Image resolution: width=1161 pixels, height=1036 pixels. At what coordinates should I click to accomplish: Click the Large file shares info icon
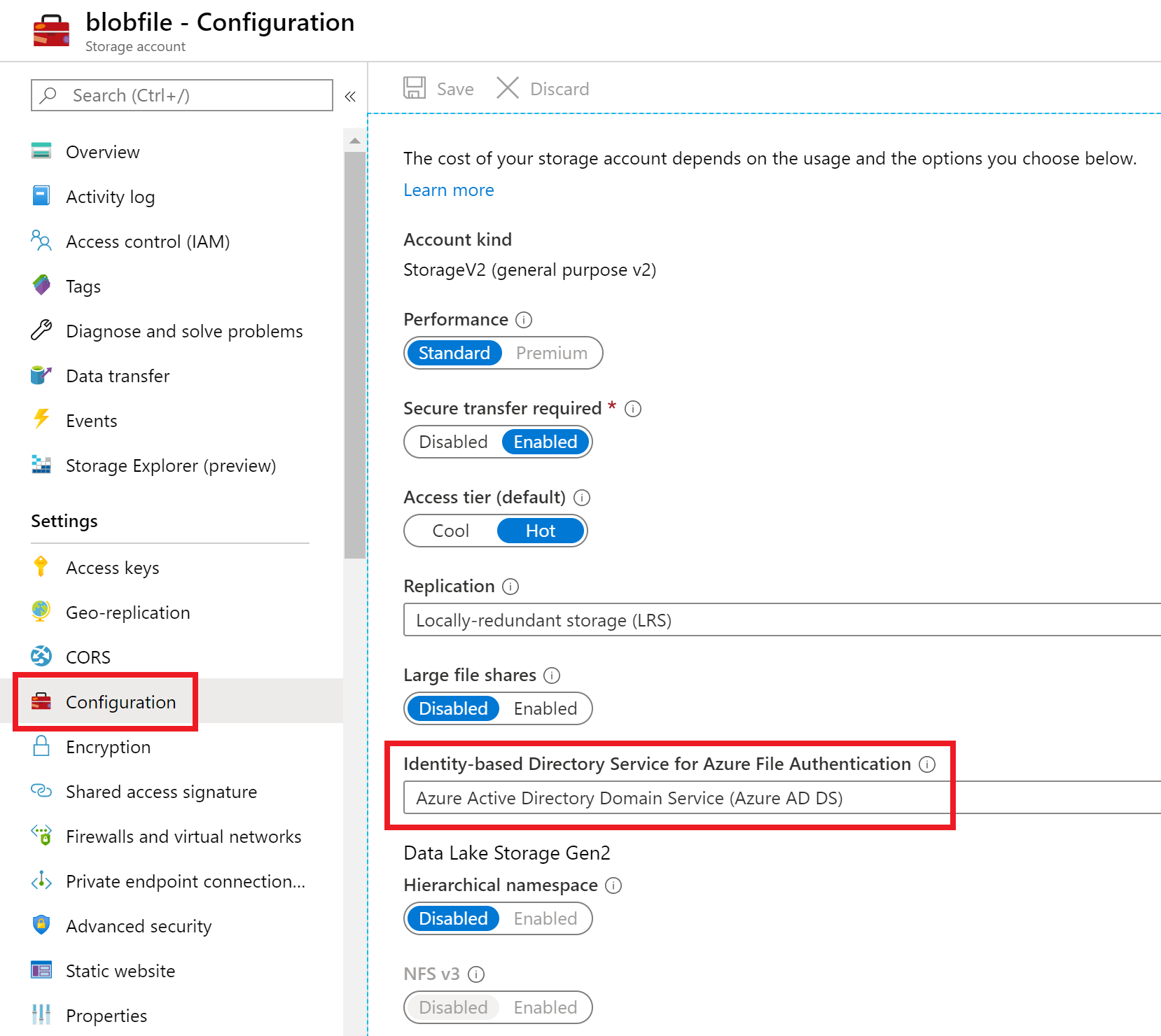tap(552, 675)
